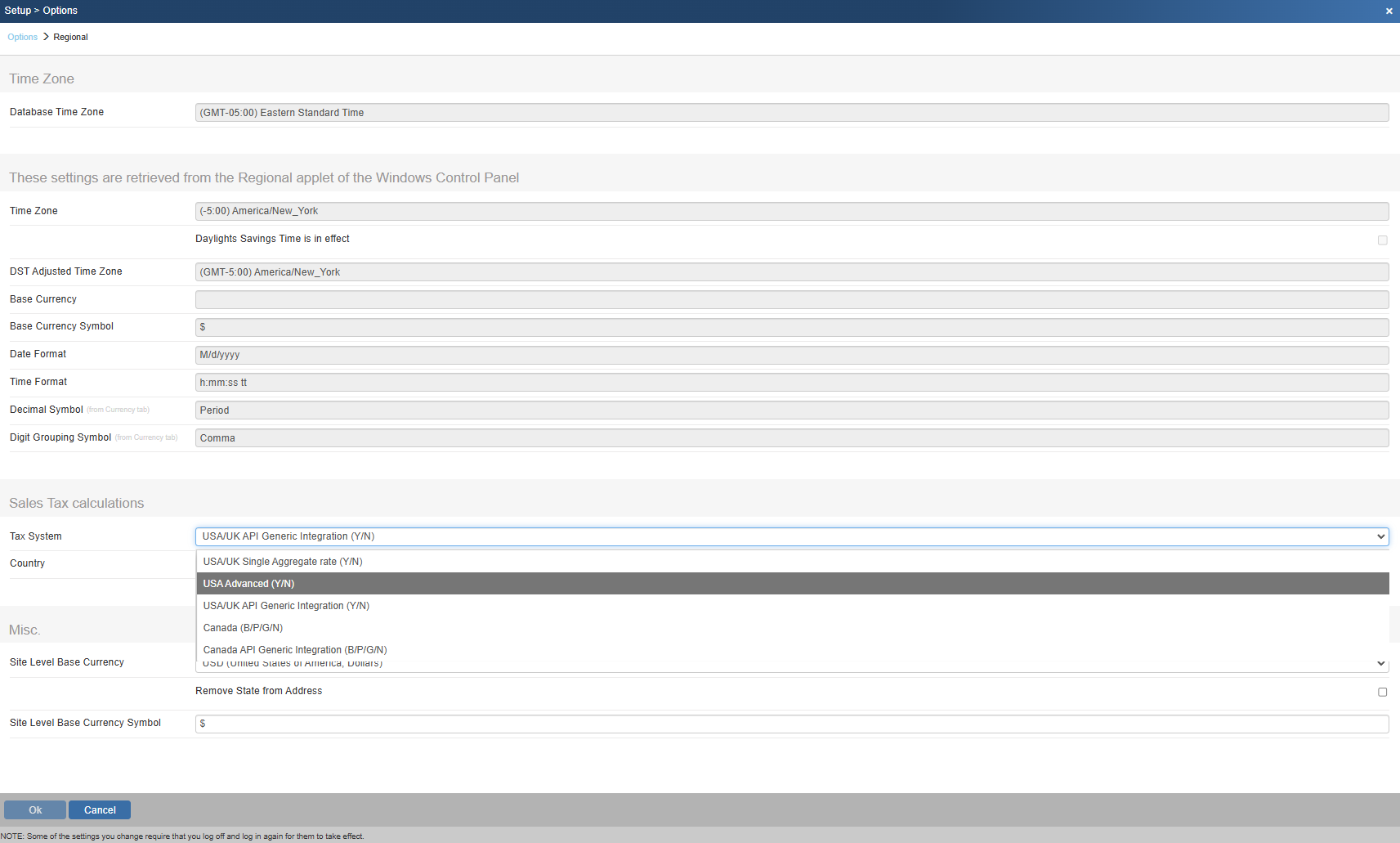Click Site Level Base Currency Symbol field
This screenshot has height=843, width=1400.
coord(791,724)
